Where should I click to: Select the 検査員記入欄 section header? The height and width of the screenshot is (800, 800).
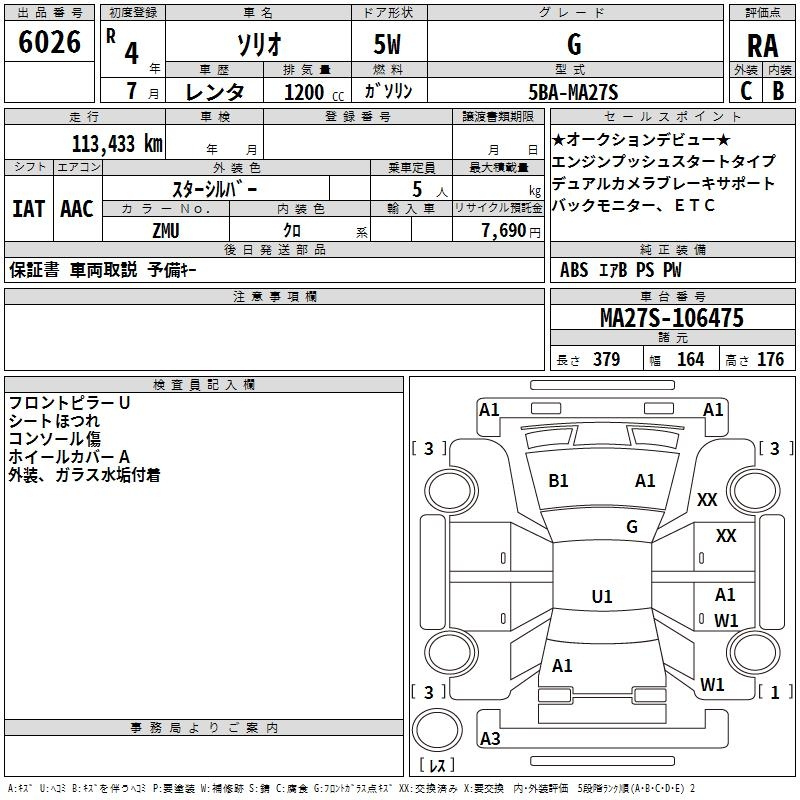point(204,385)
